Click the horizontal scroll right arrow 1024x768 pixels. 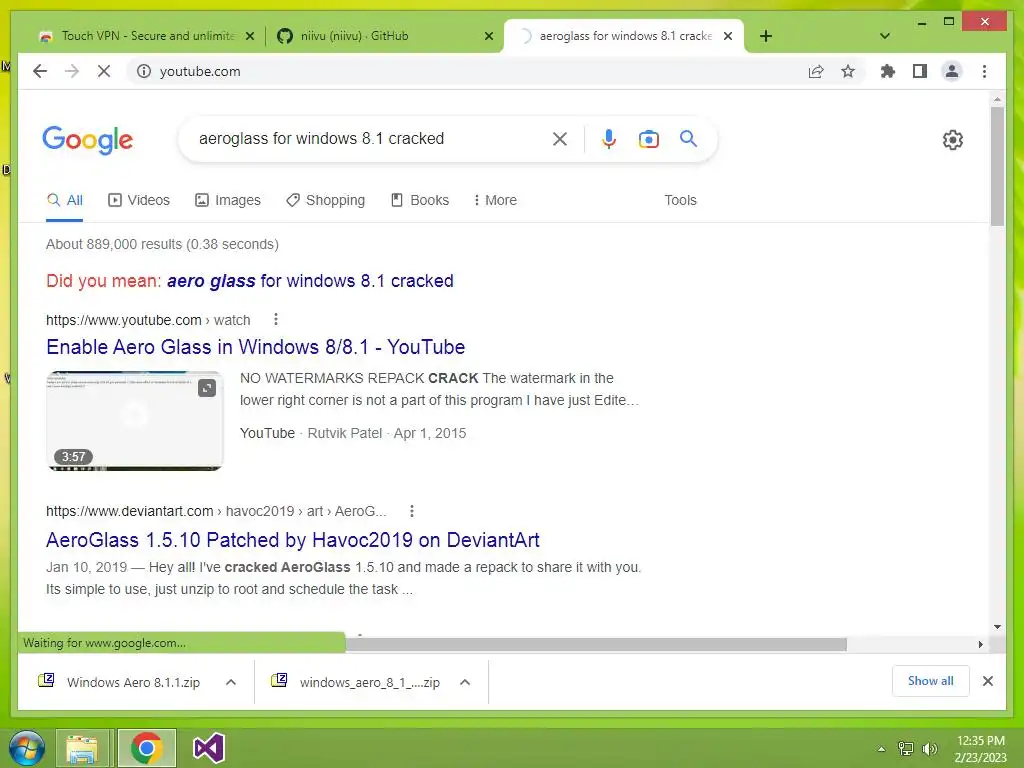click(980, 645)
